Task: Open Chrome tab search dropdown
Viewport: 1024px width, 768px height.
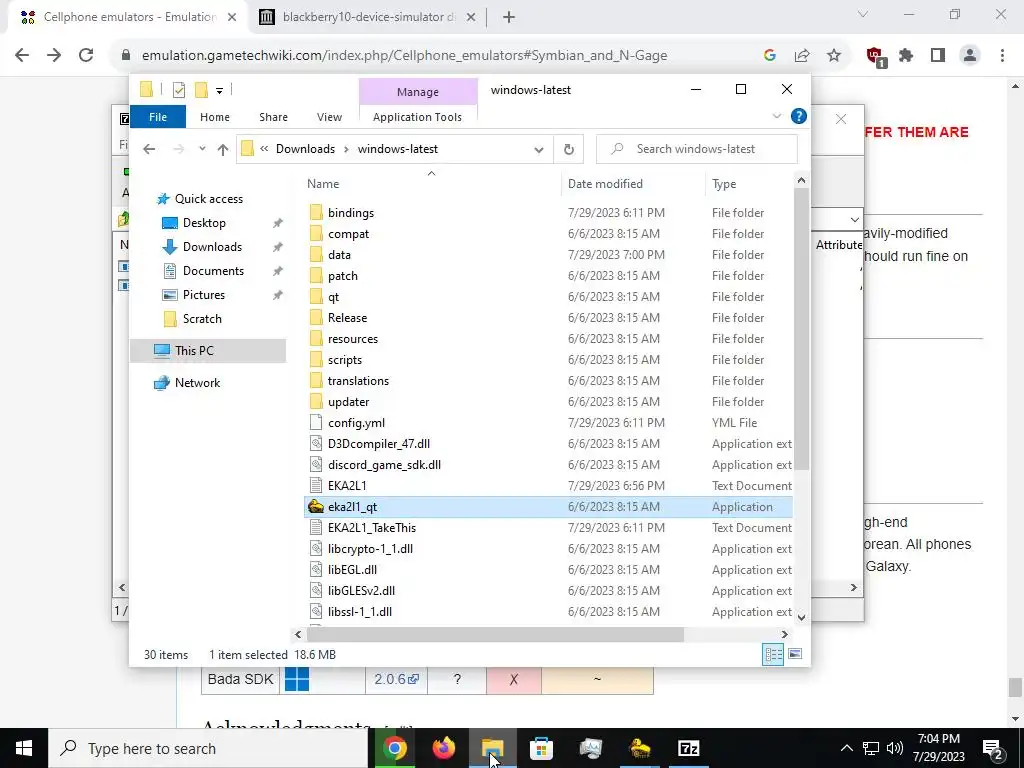Action: [863, 14]
